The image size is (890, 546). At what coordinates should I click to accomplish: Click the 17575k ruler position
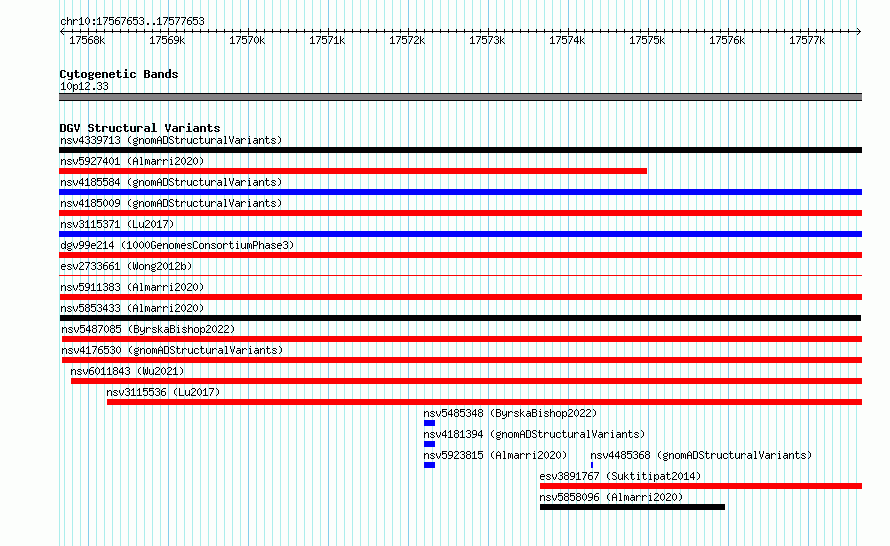[x=647, y=40]
